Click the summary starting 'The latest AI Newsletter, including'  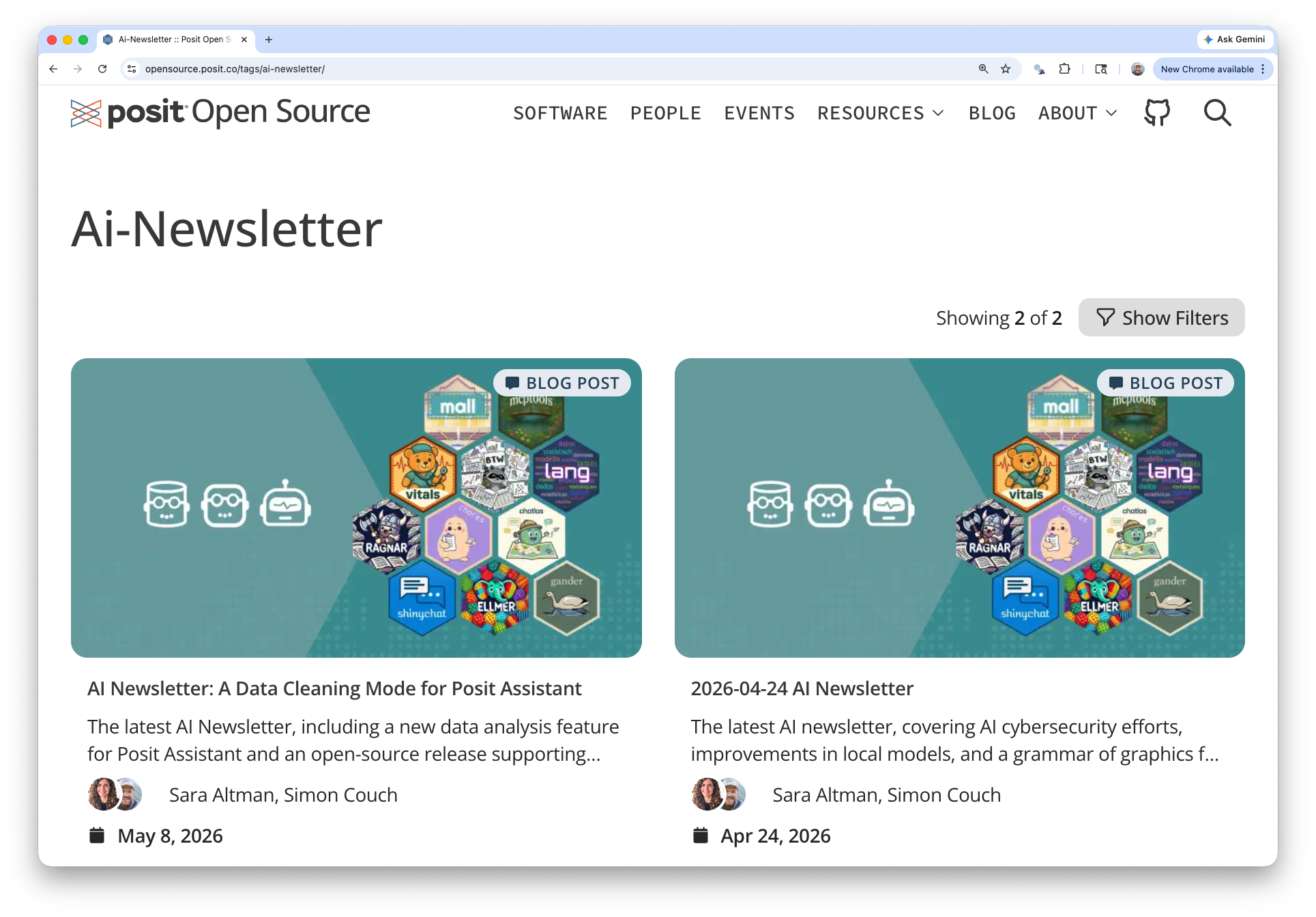[353, 740]
